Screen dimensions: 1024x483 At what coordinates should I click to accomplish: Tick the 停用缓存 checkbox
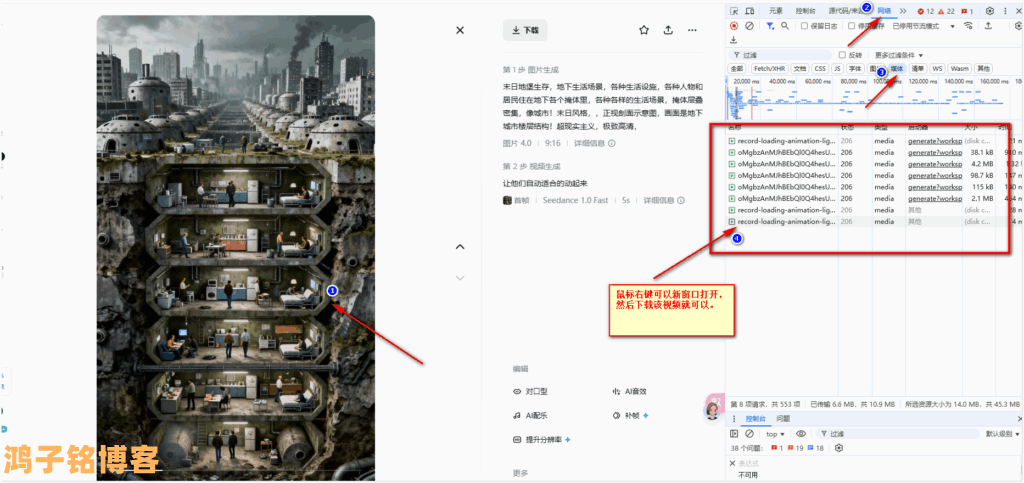coord(852,26)
